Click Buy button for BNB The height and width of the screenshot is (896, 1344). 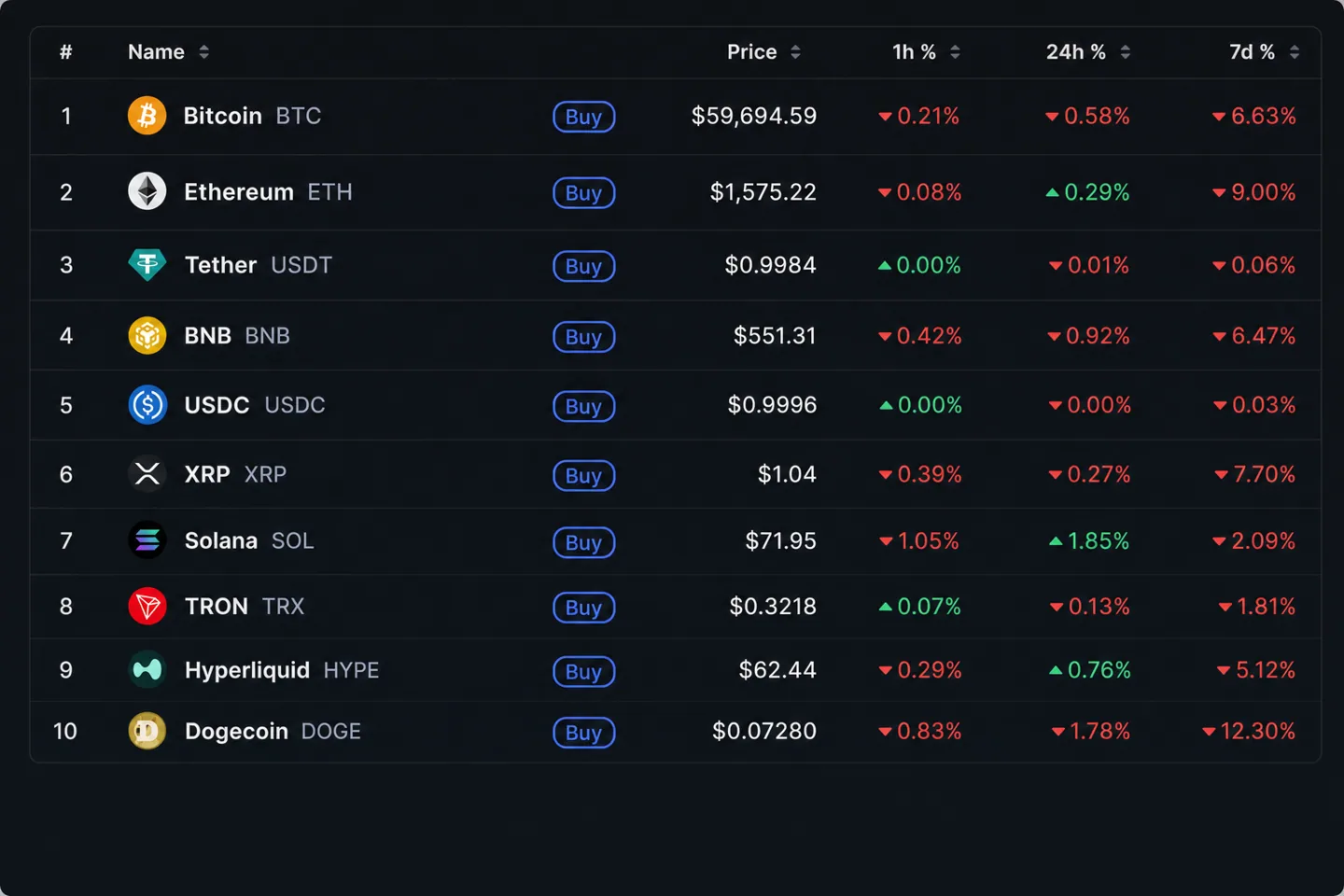583,337
